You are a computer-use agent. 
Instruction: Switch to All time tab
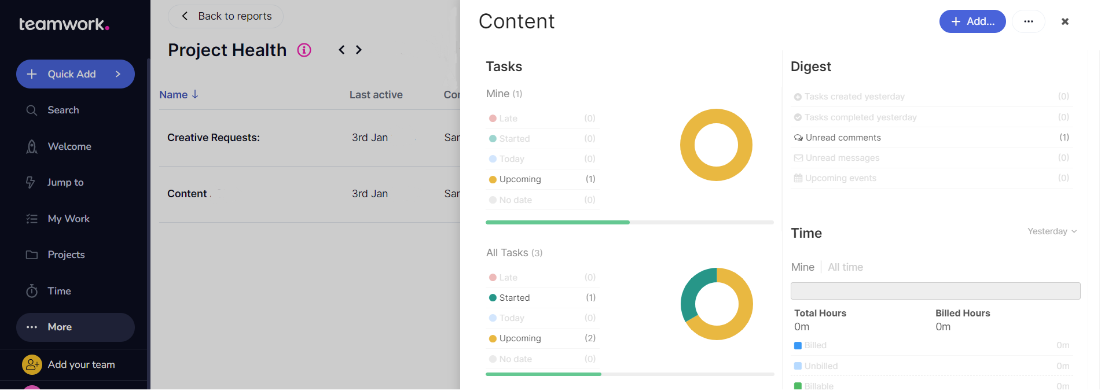pos(846,267)
